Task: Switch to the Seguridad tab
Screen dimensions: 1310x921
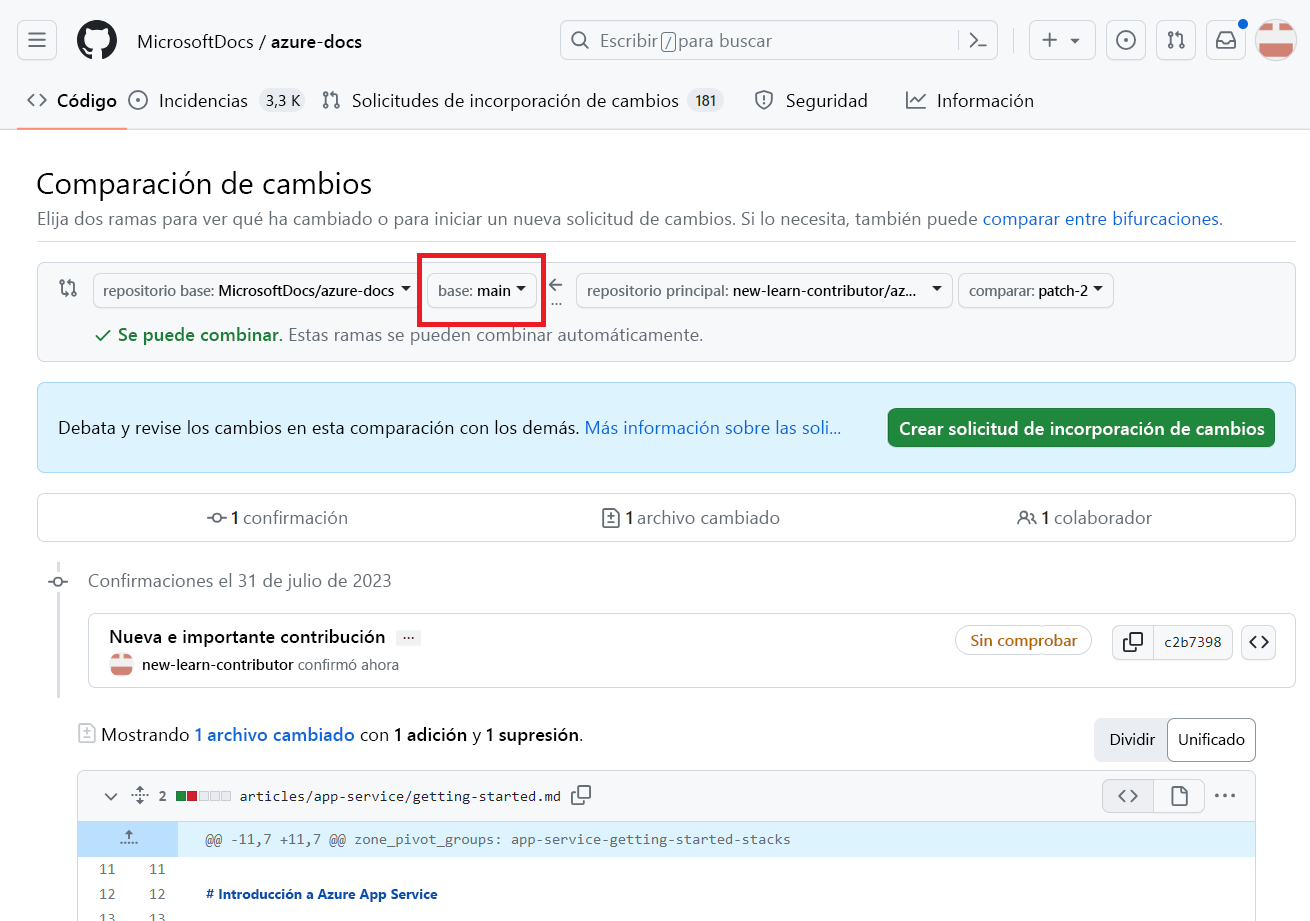Action: (811, 100)
